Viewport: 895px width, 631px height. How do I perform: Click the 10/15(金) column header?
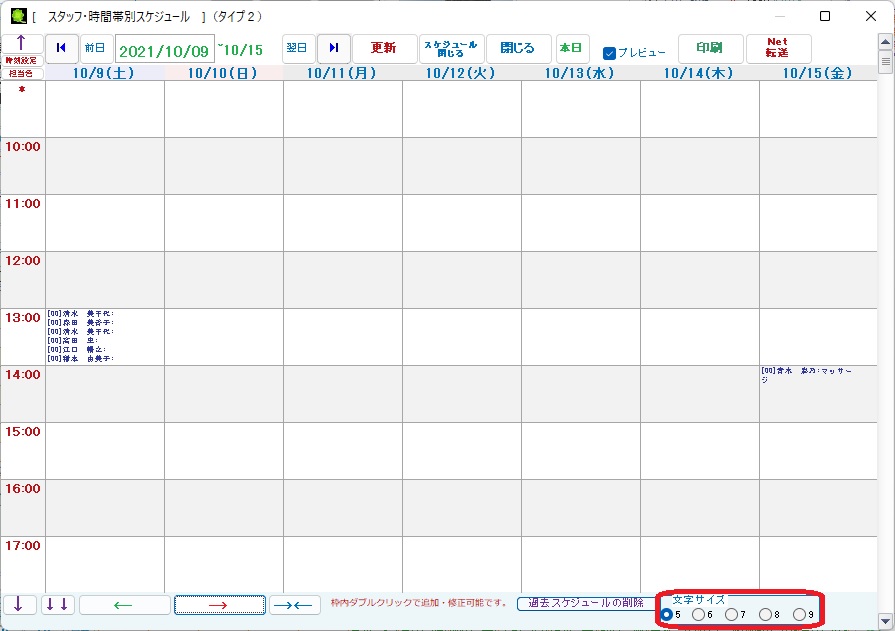818,73
